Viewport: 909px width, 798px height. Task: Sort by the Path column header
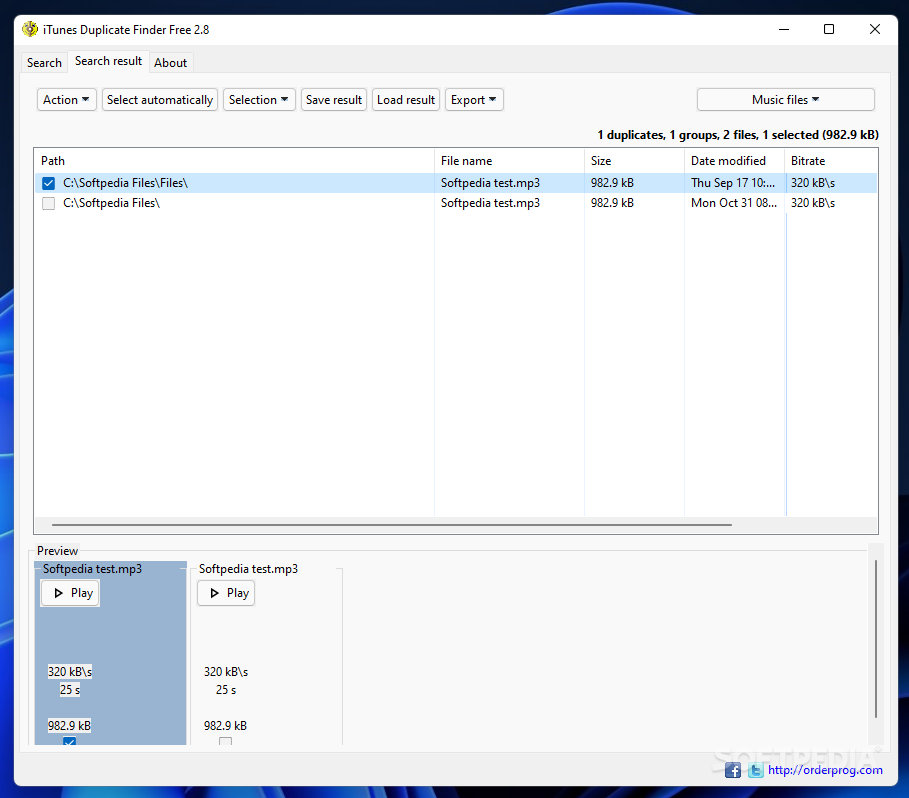(x=234, y=161)
